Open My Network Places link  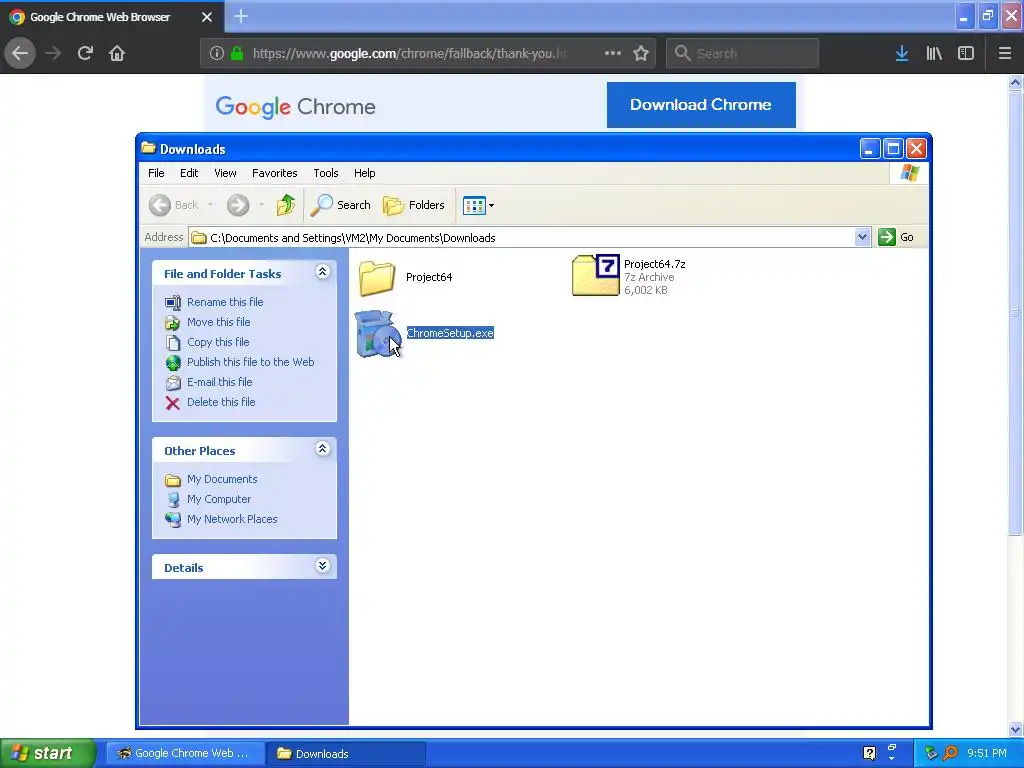tap(232, 519)
